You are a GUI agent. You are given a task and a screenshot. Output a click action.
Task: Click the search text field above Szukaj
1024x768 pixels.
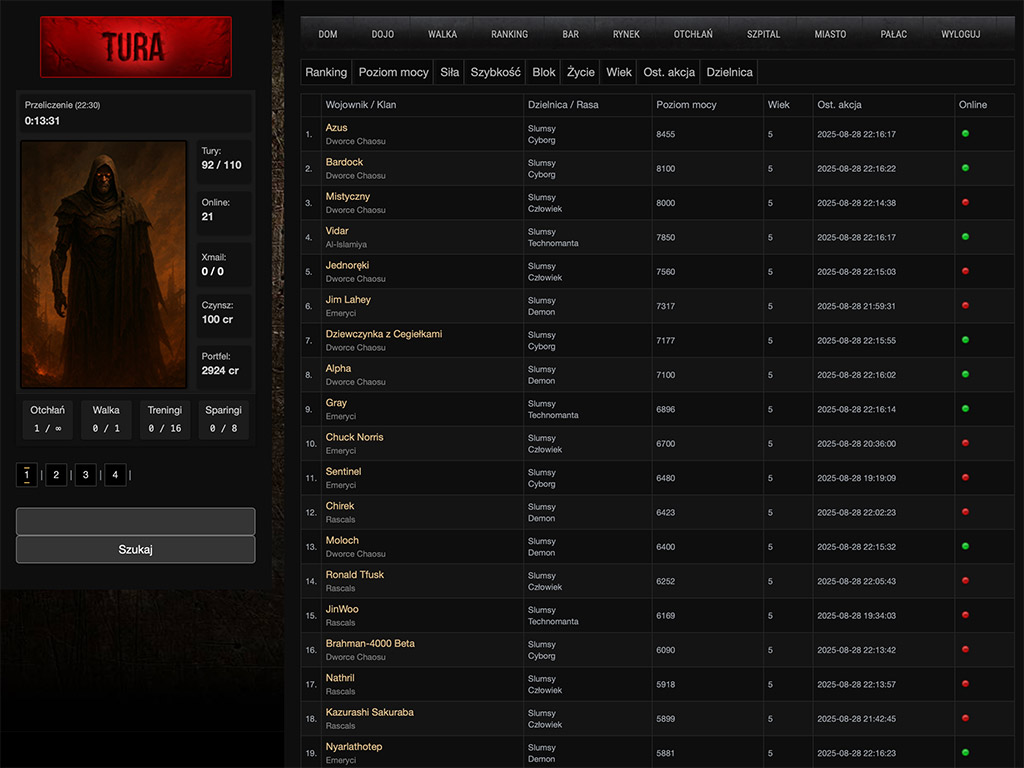[x=135, y=521]
